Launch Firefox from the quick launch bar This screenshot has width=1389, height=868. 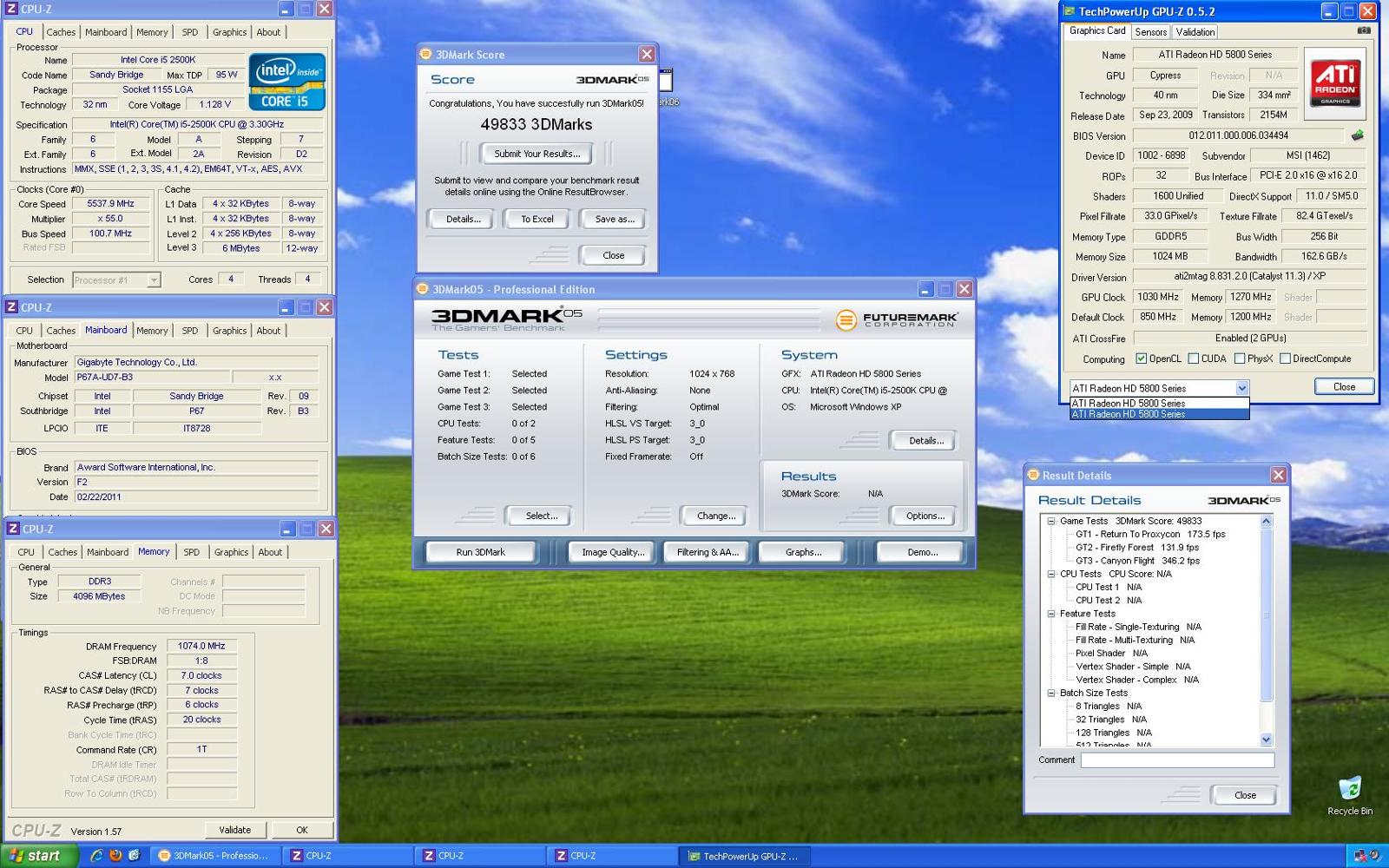[x=115, y=856]
